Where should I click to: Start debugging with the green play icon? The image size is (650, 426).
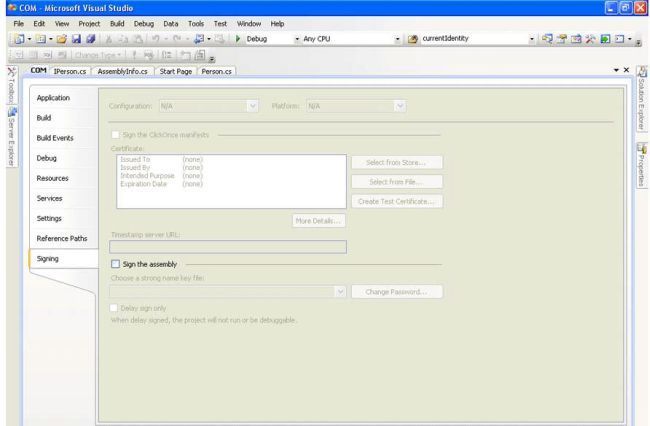pyautogui.click(x=238, y=39)
